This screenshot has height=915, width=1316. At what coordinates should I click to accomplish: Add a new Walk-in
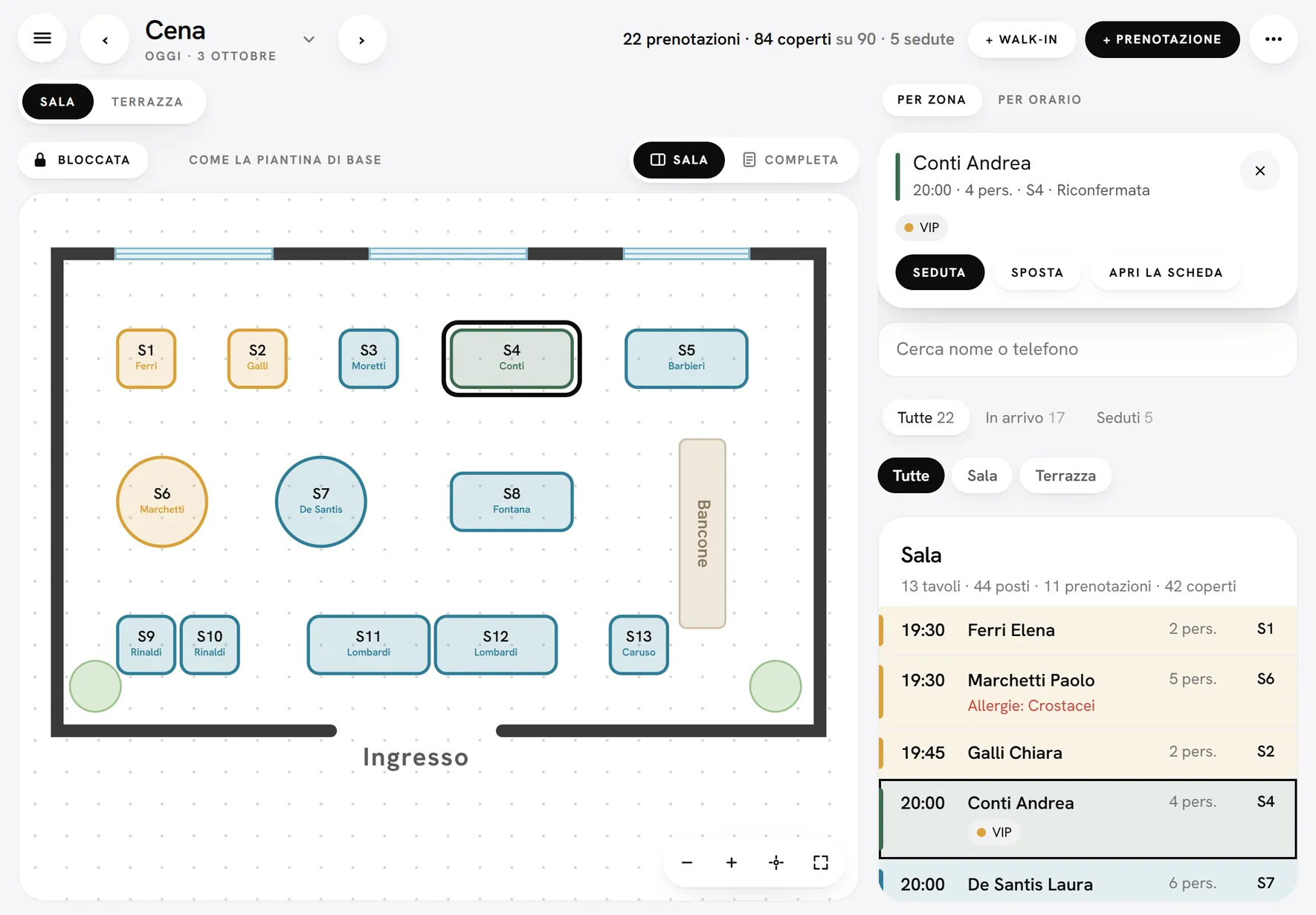[1022, 39]
